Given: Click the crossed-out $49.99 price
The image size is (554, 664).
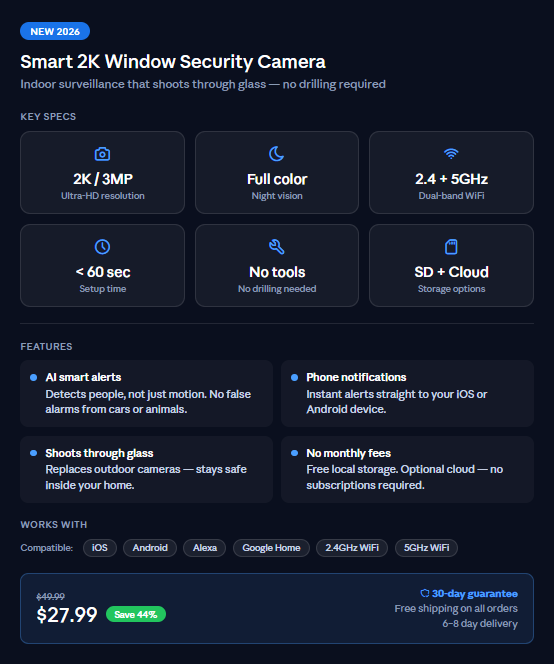Looking at the screenshot, I should 50,597.
